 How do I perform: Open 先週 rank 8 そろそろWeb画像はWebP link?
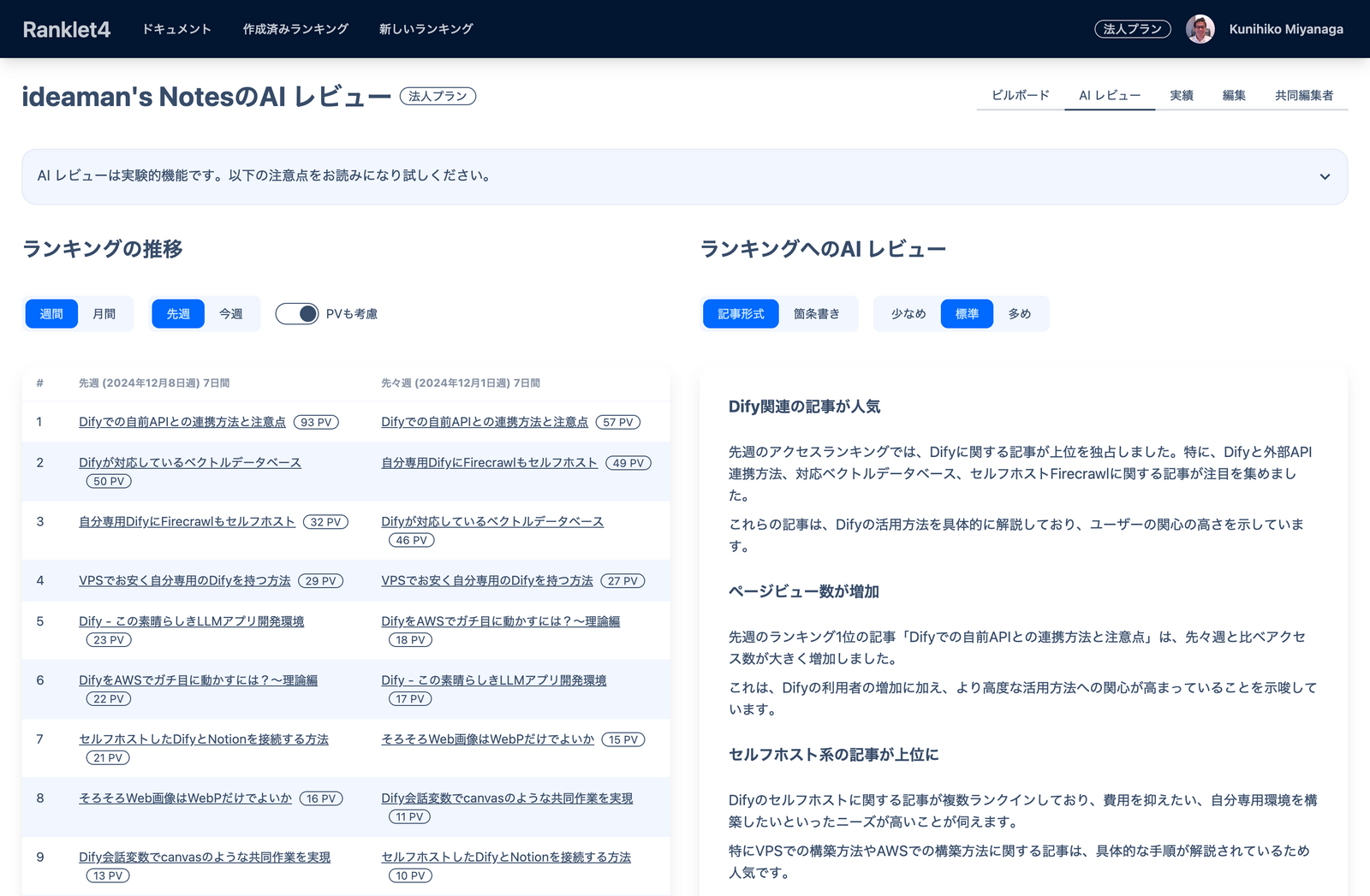point(186,798)
